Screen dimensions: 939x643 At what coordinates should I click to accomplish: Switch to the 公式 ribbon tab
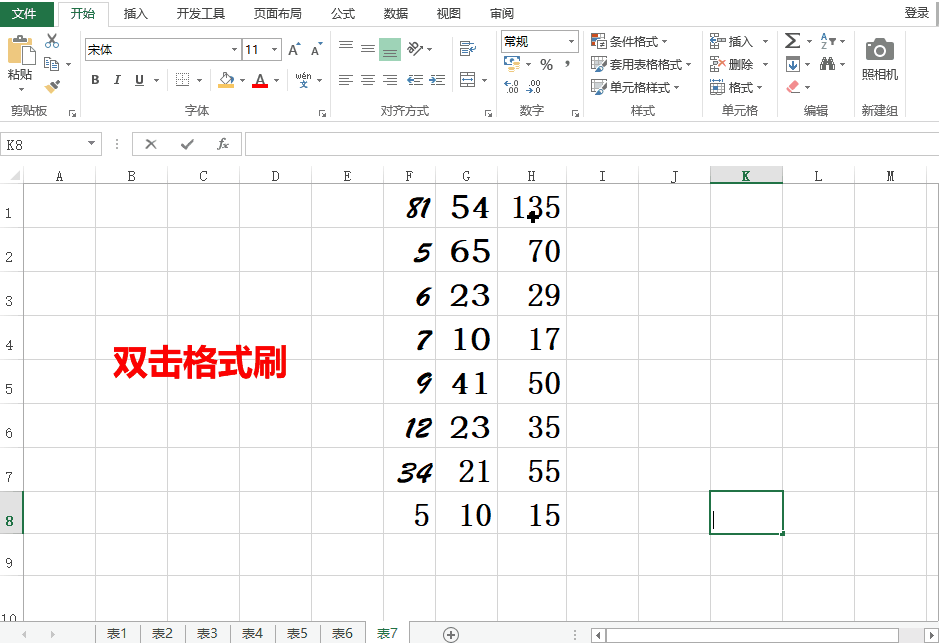343,14
